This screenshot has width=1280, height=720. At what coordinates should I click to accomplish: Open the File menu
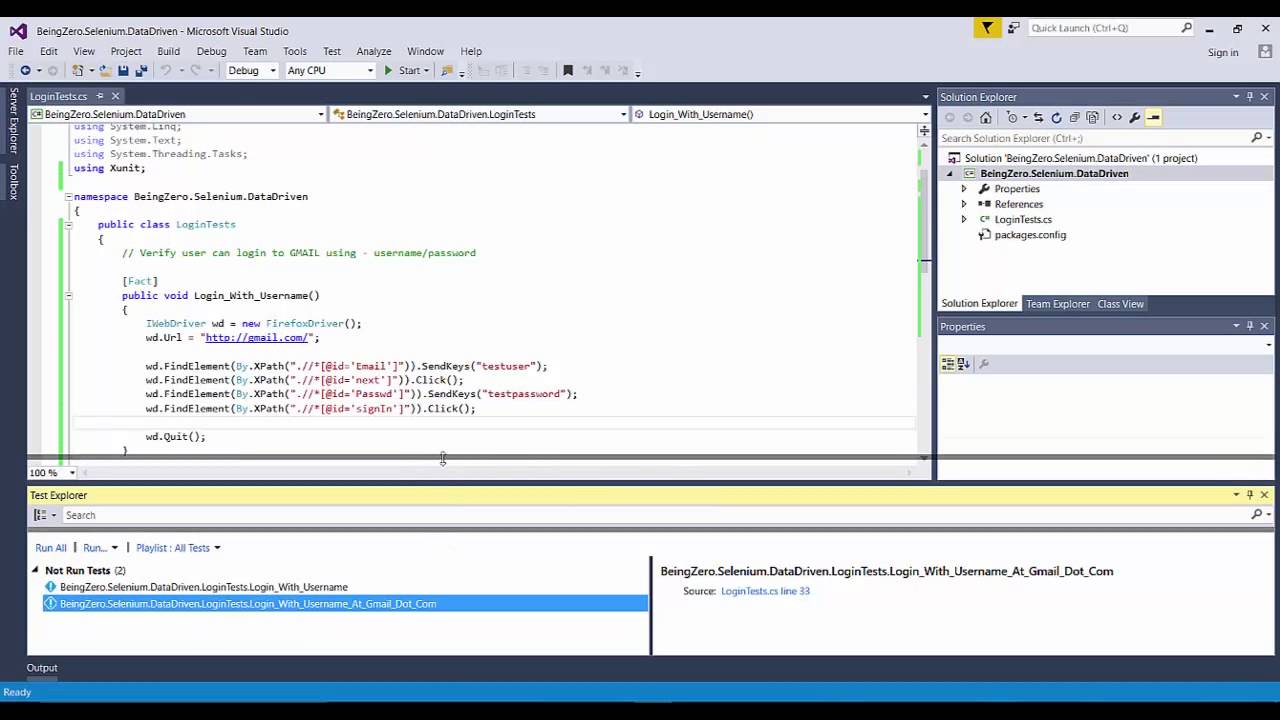tap(16, 51)
